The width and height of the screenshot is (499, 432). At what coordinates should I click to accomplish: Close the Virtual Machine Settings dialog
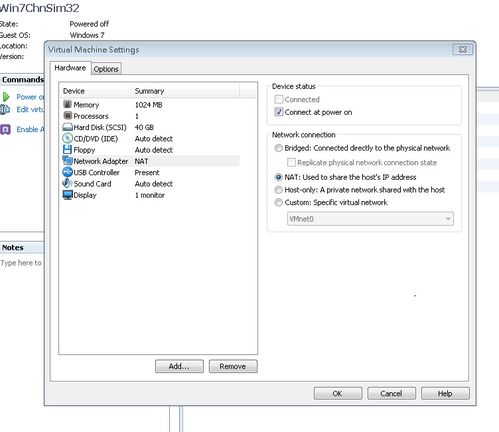click(462, 50)
